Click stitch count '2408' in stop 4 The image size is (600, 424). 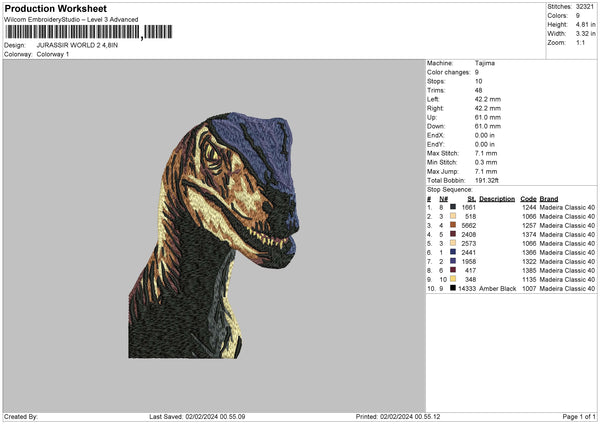tap(469, 235)
